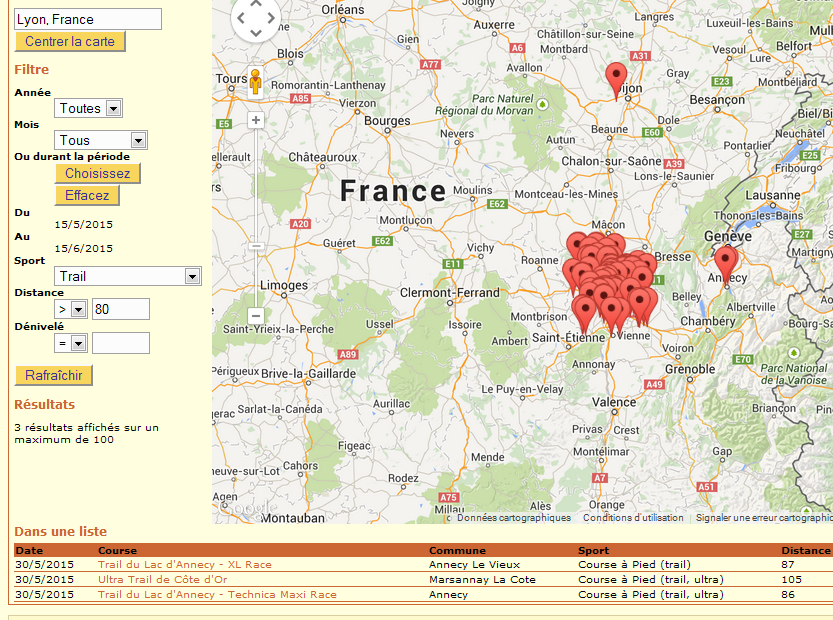Click the Choisissez period button
Image resolution: width=833 pixels, height=620 pixels.
(x=97, y=173)
